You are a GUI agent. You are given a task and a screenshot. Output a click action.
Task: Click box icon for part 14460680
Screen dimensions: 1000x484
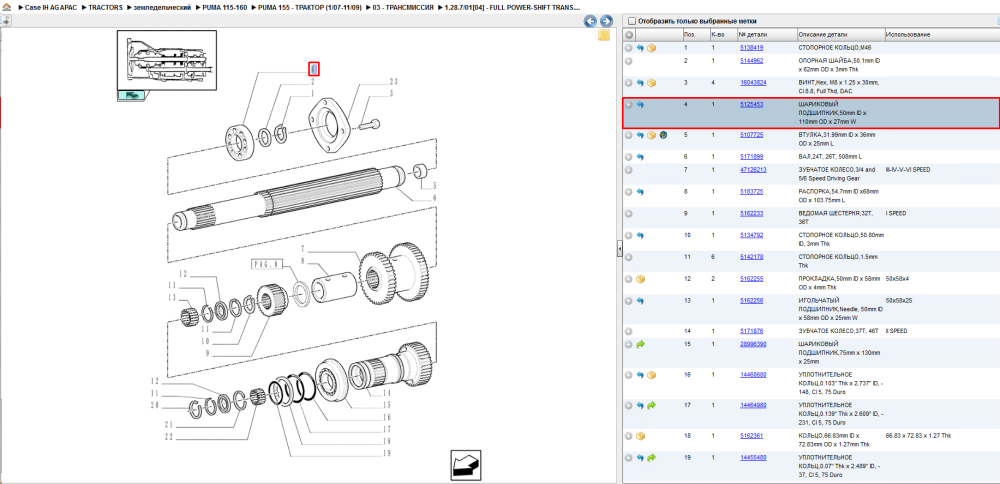pos(651,375)
